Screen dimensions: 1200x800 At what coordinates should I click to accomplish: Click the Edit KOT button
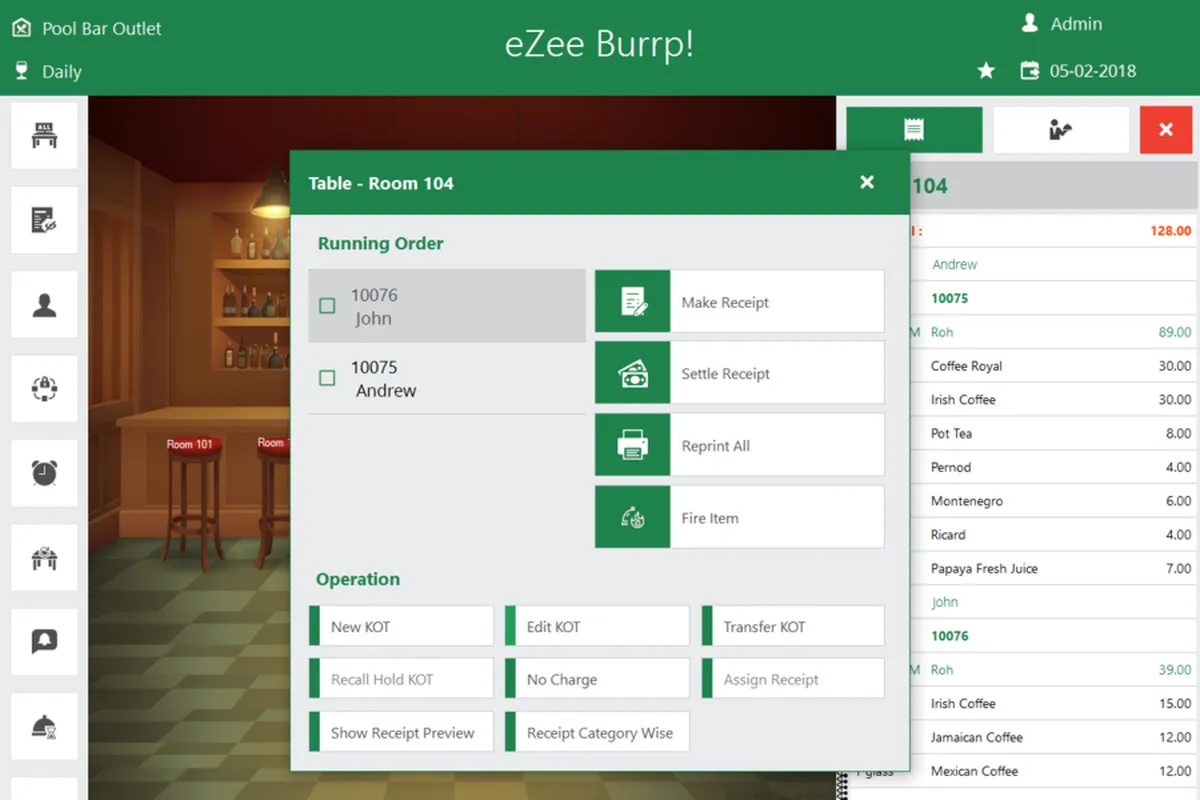tap(597, 626)
